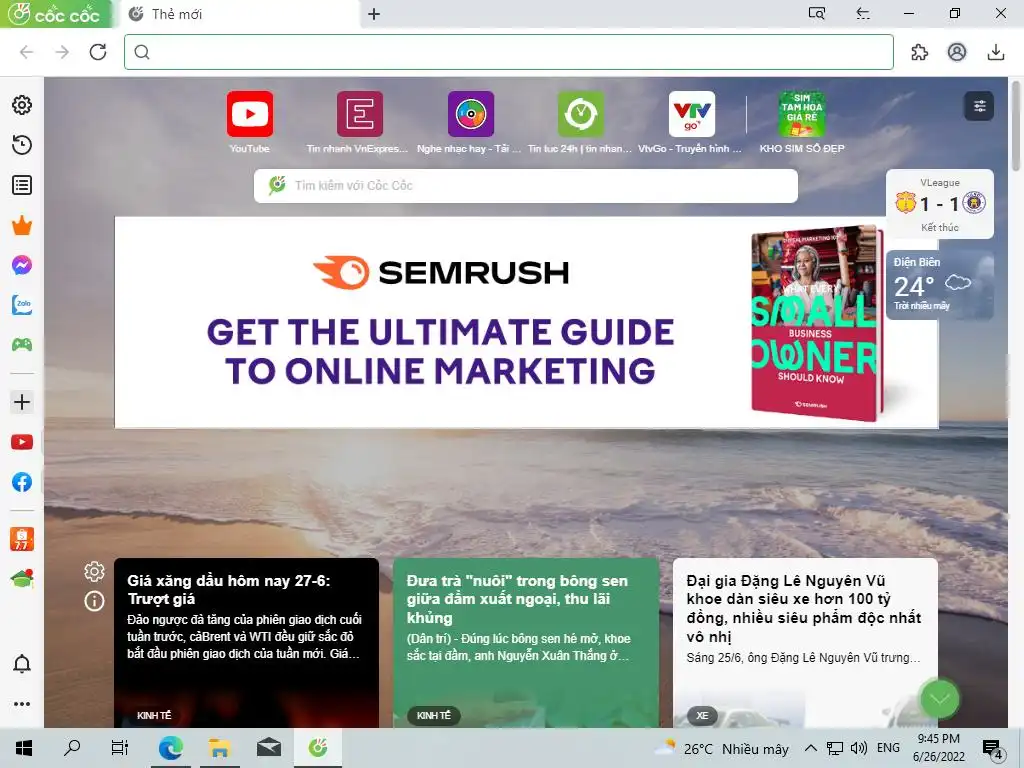The image size is (1024, 768).
Task: Show hidden system tray icons
Action: 810,748
